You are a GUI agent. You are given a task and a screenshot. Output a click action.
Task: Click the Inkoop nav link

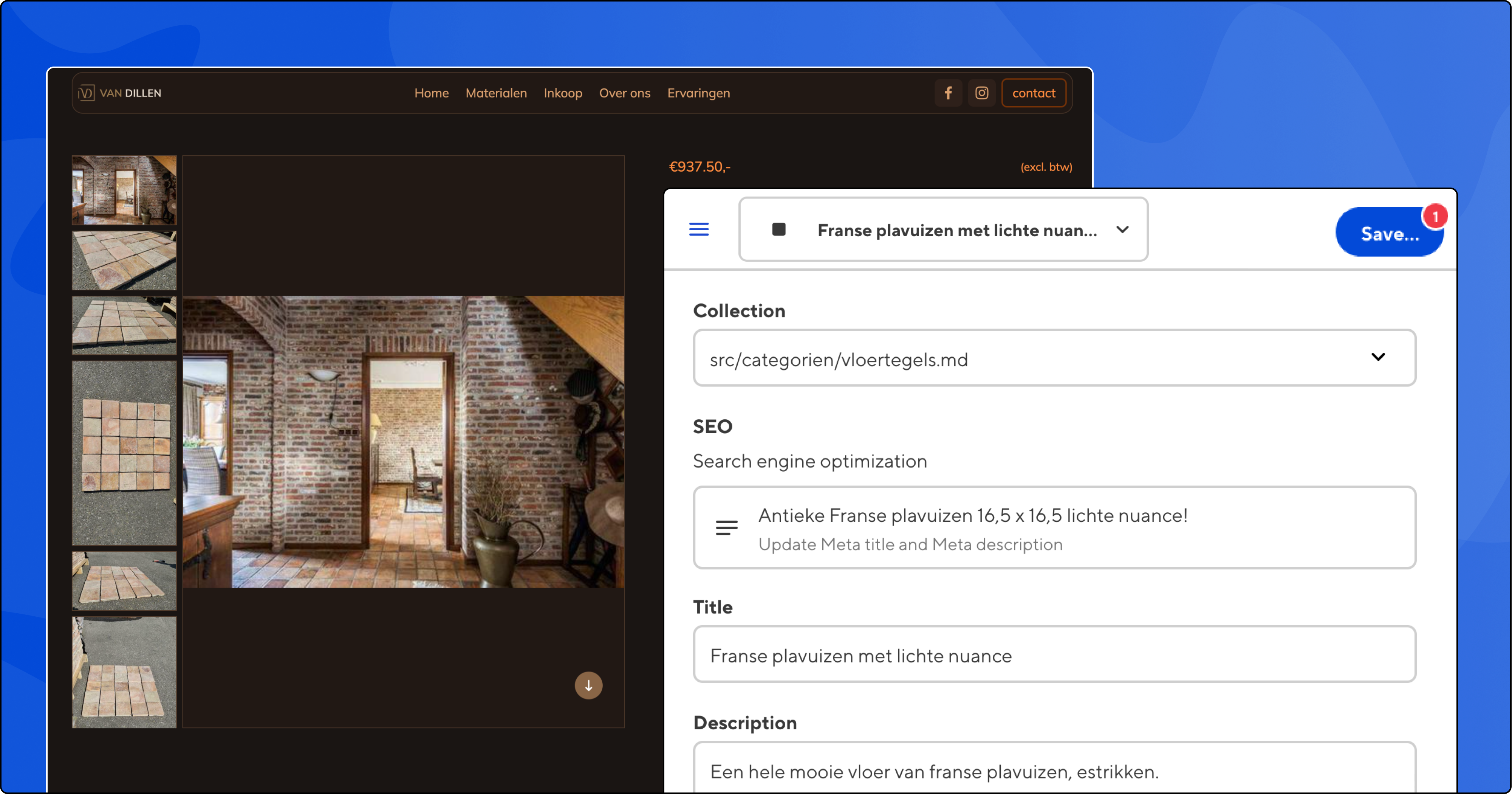(x=562, y=93)
